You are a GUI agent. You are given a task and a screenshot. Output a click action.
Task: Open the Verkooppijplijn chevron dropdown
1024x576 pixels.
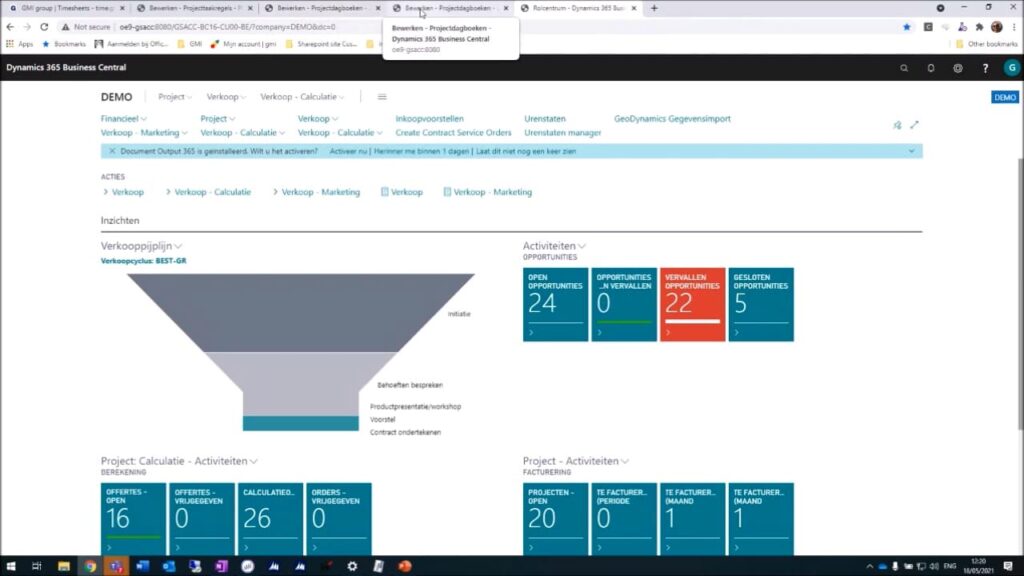click(178, 246)
